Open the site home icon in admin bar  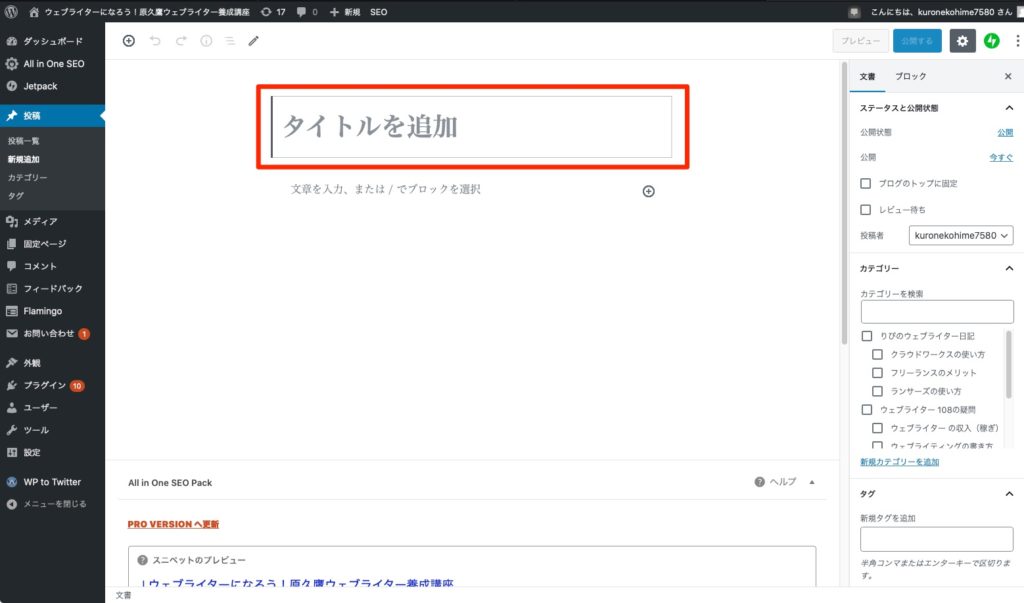coord(34,12)
